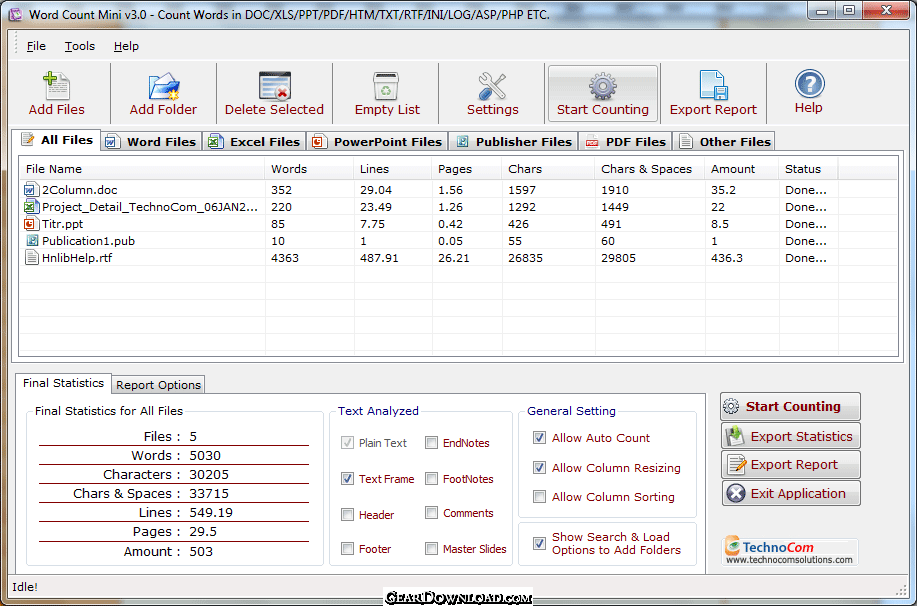Viewport: 917px width, 606px height.
Task: Switch to the Word Files tab
Action: coord(152,142)
